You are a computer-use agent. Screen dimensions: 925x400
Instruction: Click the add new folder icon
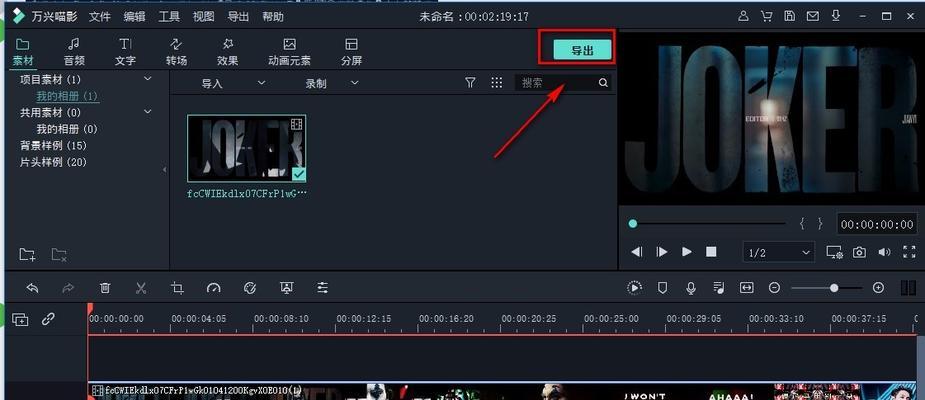(x=27, y=254)
